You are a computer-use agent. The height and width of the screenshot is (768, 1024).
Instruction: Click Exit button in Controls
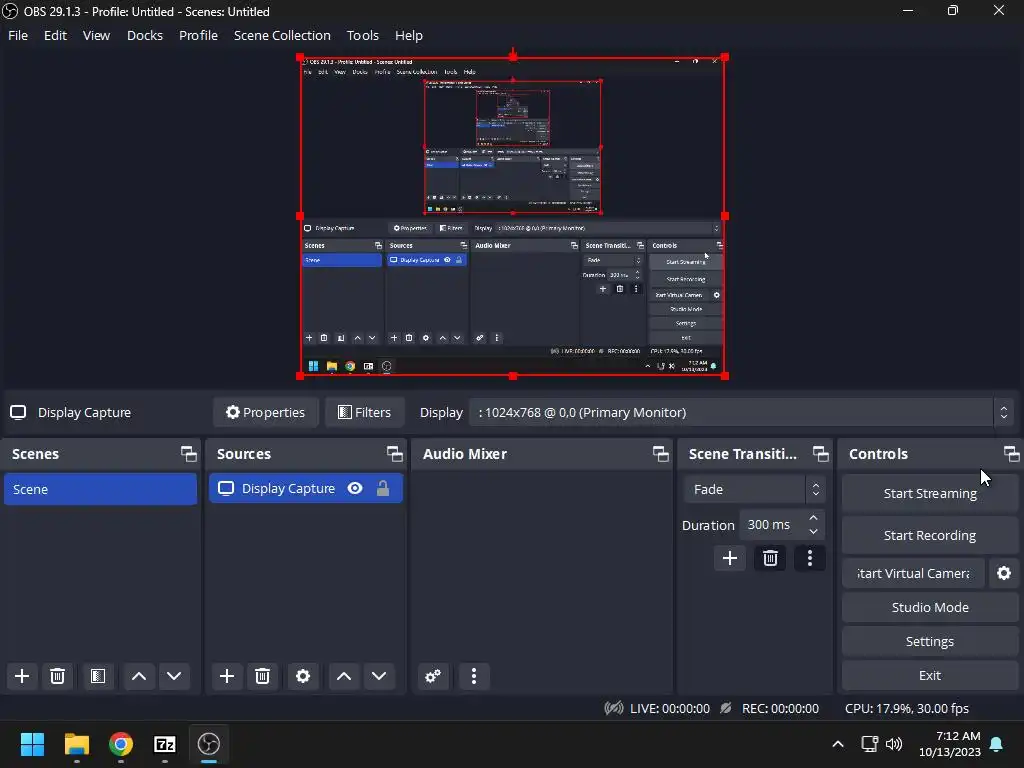pyautogui.click(x=930, y=675)
